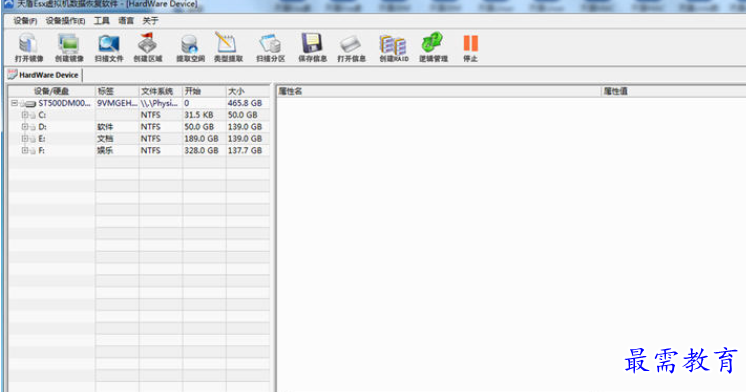746x392 pixels.
Task: Click the 软件 label in the D: row
Action: (105, 127)
